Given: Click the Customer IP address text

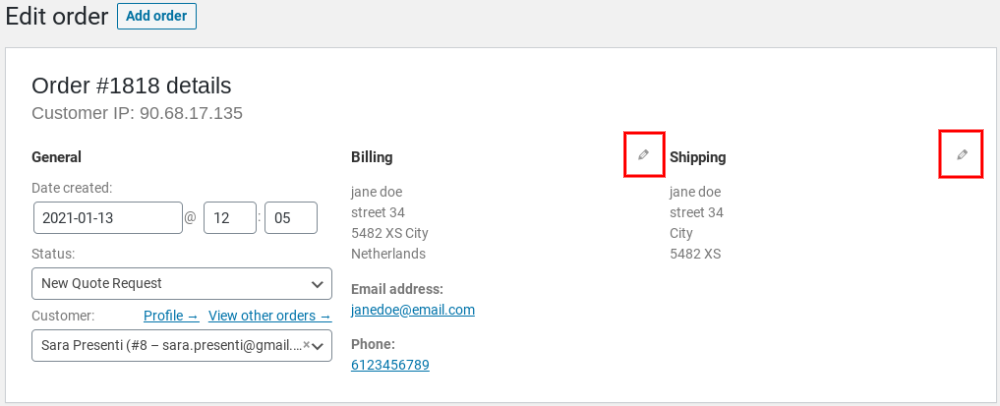Looking at the screenshot, I should [137, 113].
